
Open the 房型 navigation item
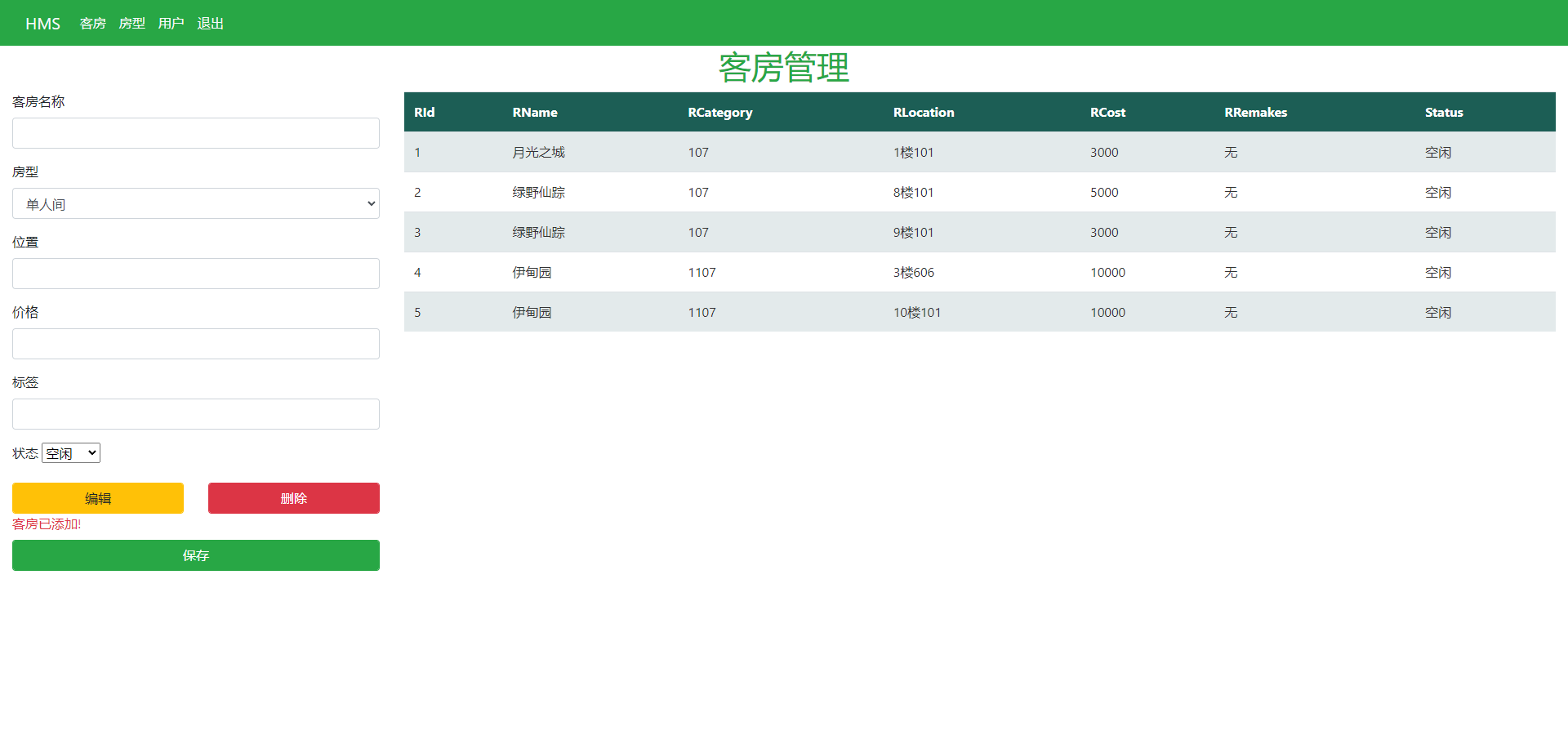tap(131, 24)
